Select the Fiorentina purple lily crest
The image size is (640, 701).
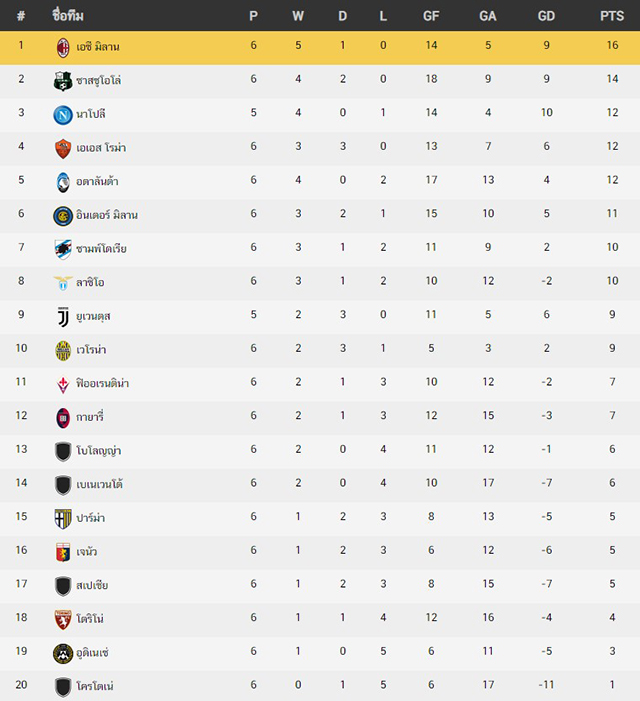[63, 384]
